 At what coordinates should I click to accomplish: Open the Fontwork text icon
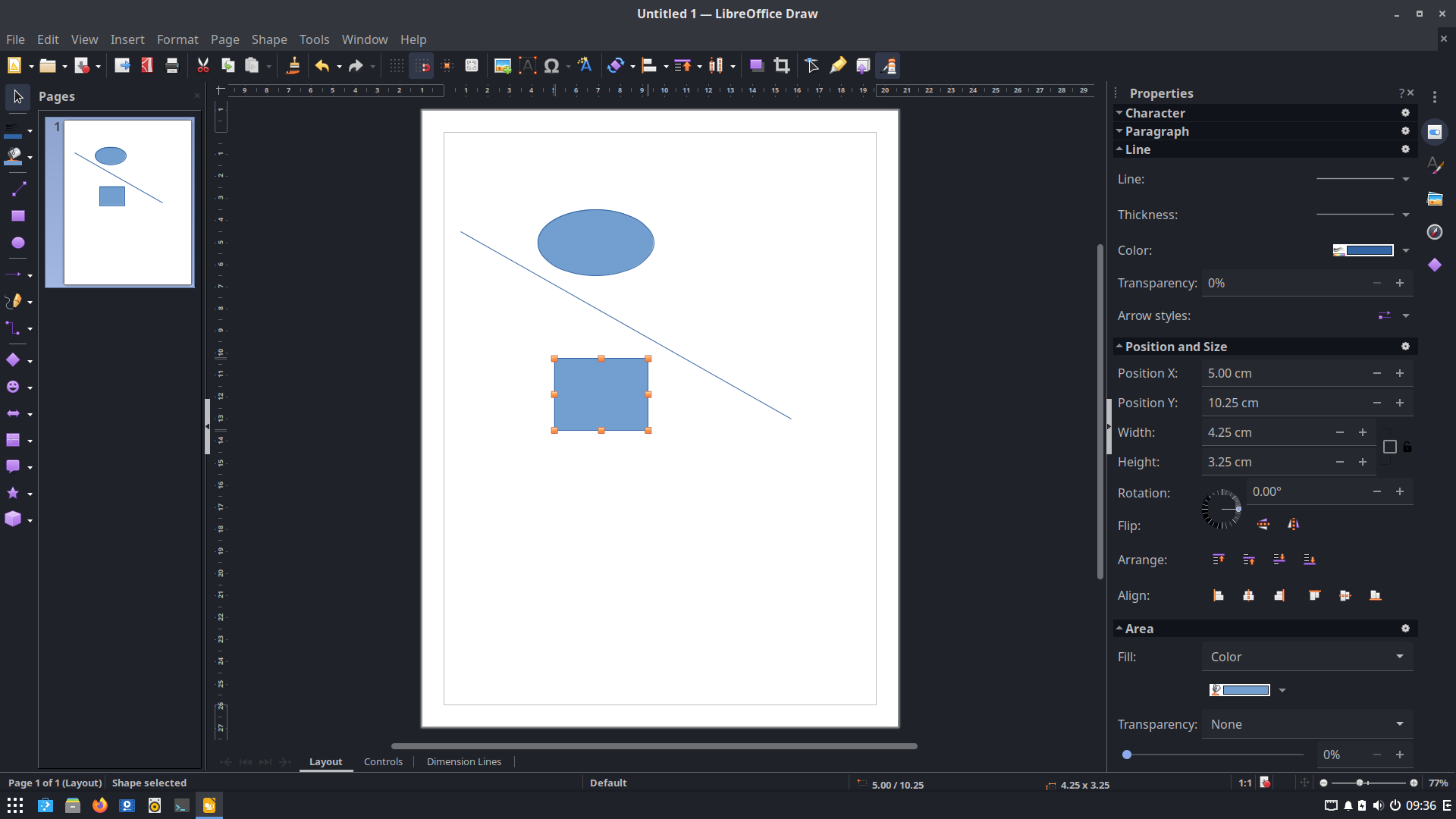click(585, 66)
